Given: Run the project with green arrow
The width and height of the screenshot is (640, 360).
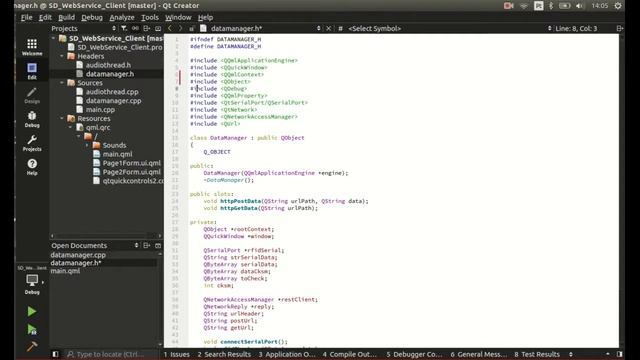Looking at the screenshot, I should [32, 312].
